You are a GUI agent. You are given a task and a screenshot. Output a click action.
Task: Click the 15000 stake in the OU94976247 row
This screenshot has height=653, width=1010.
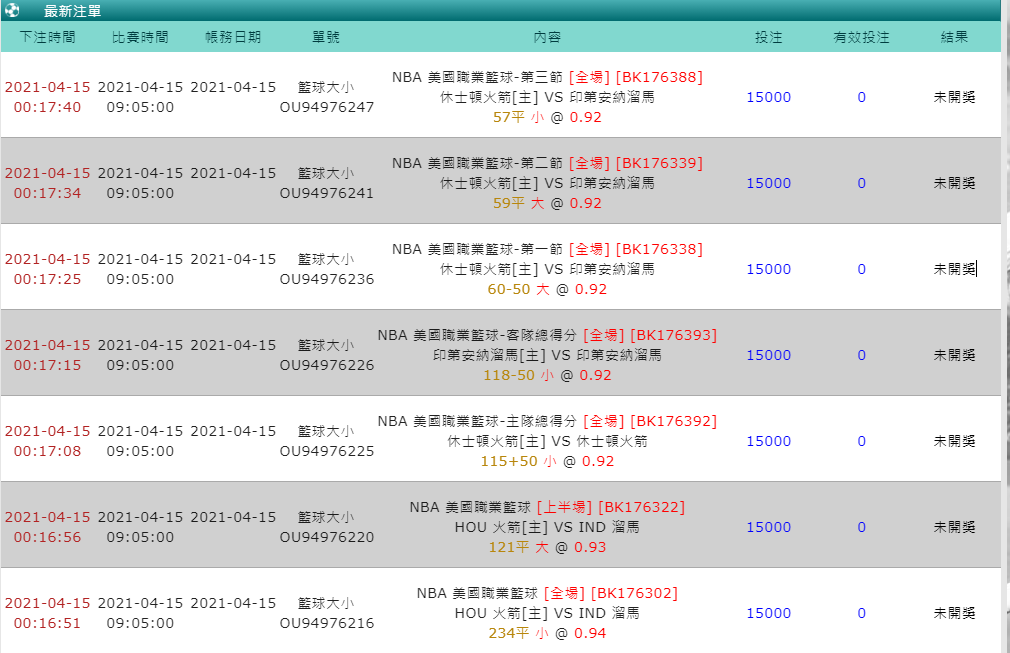click(768, 97)
